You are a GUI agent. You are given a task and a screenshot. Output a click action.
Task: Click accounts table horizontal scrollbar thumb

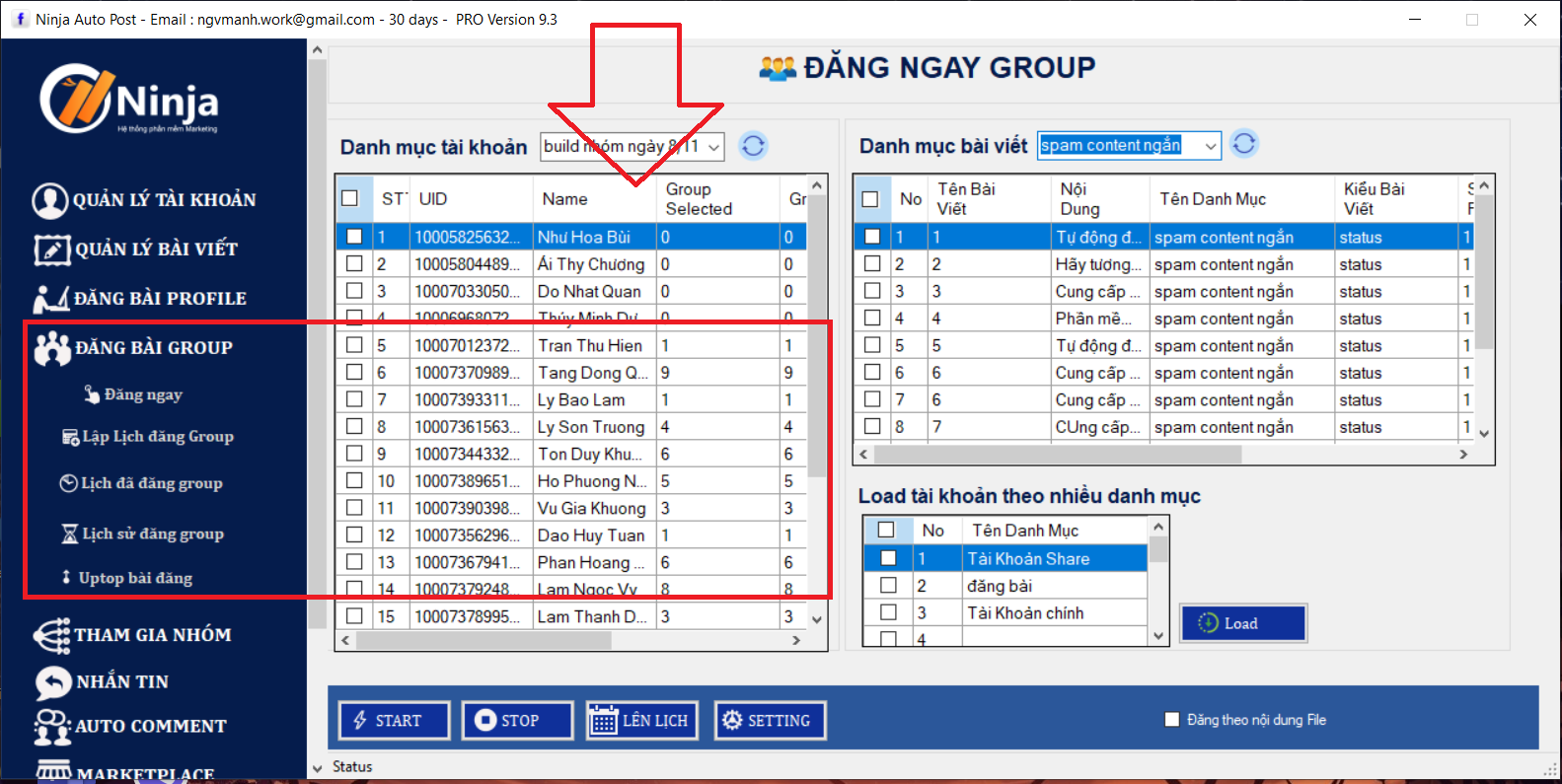click(483, 641)
